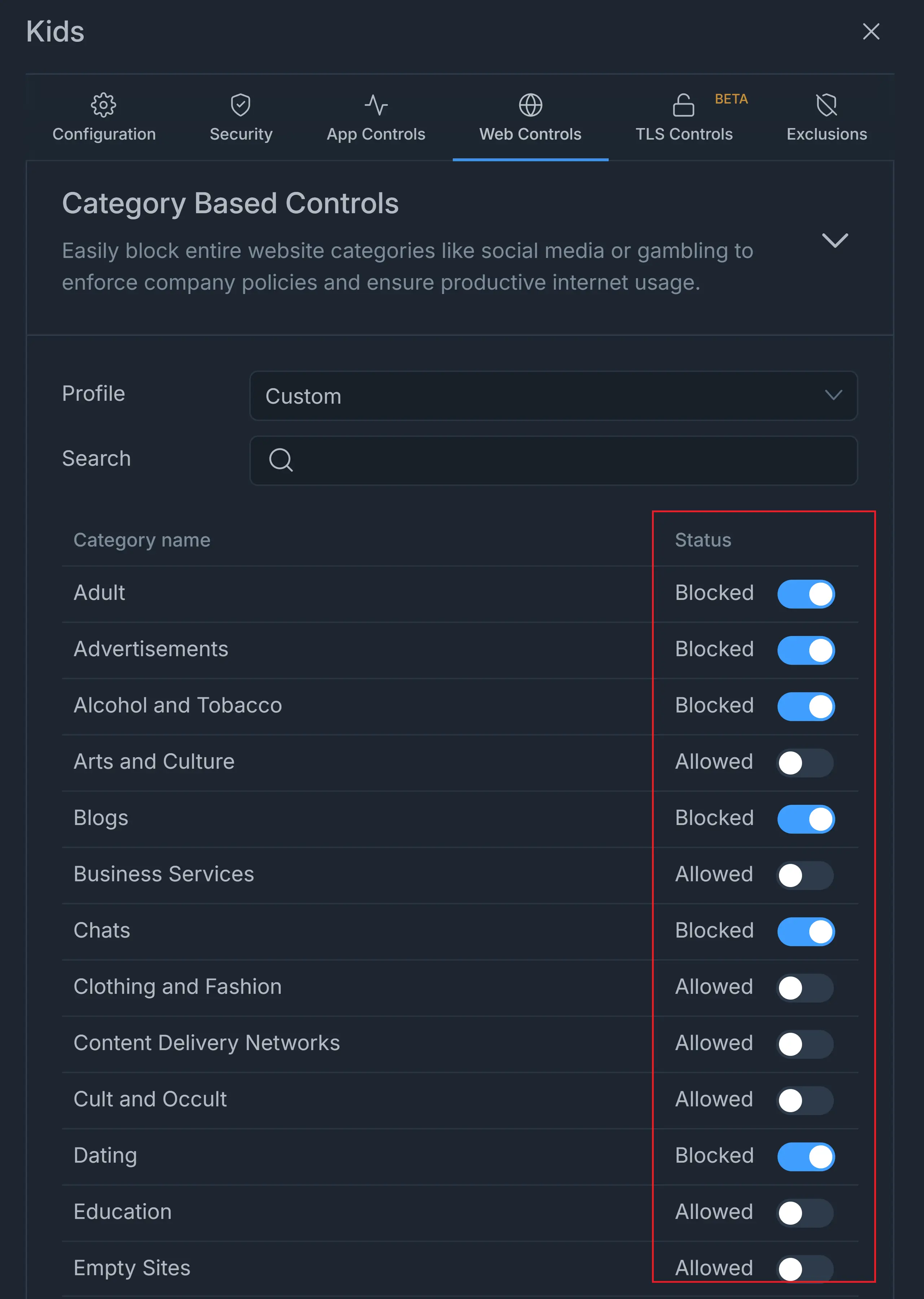Enable blocking for Arts and Culture
Viewport: 924px width, 1299px height.
click(x=806, y=763)
